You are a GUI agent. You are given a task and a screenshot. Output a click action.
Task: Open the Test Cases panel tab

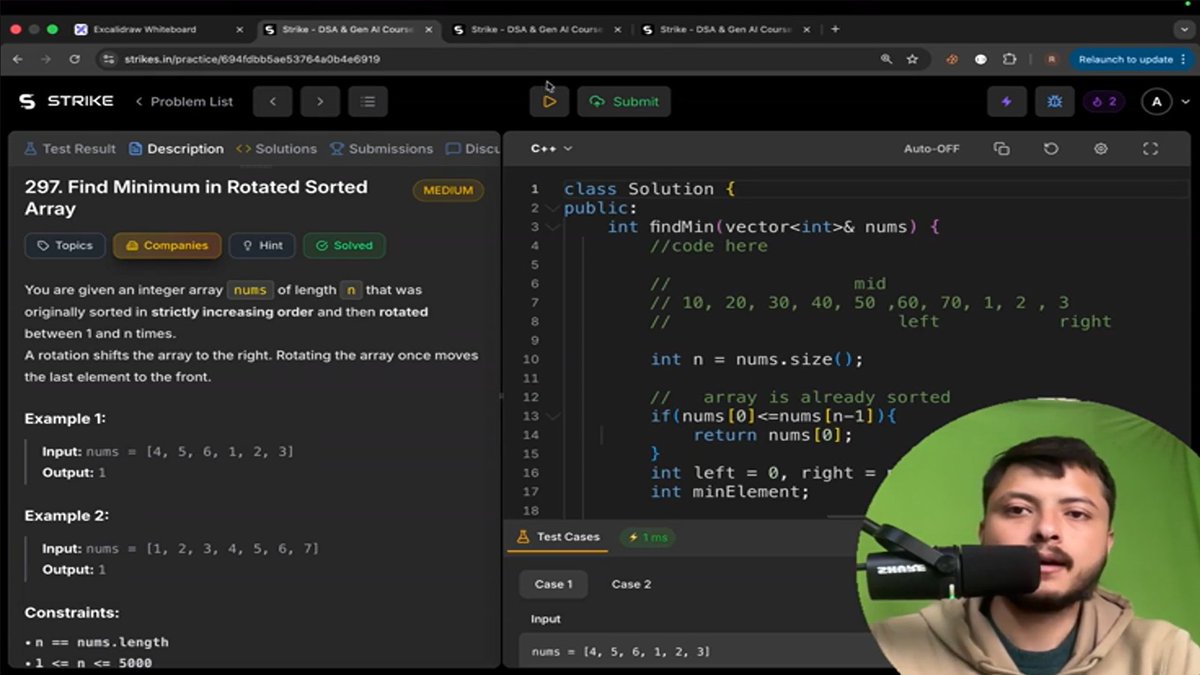coord(558,537)
